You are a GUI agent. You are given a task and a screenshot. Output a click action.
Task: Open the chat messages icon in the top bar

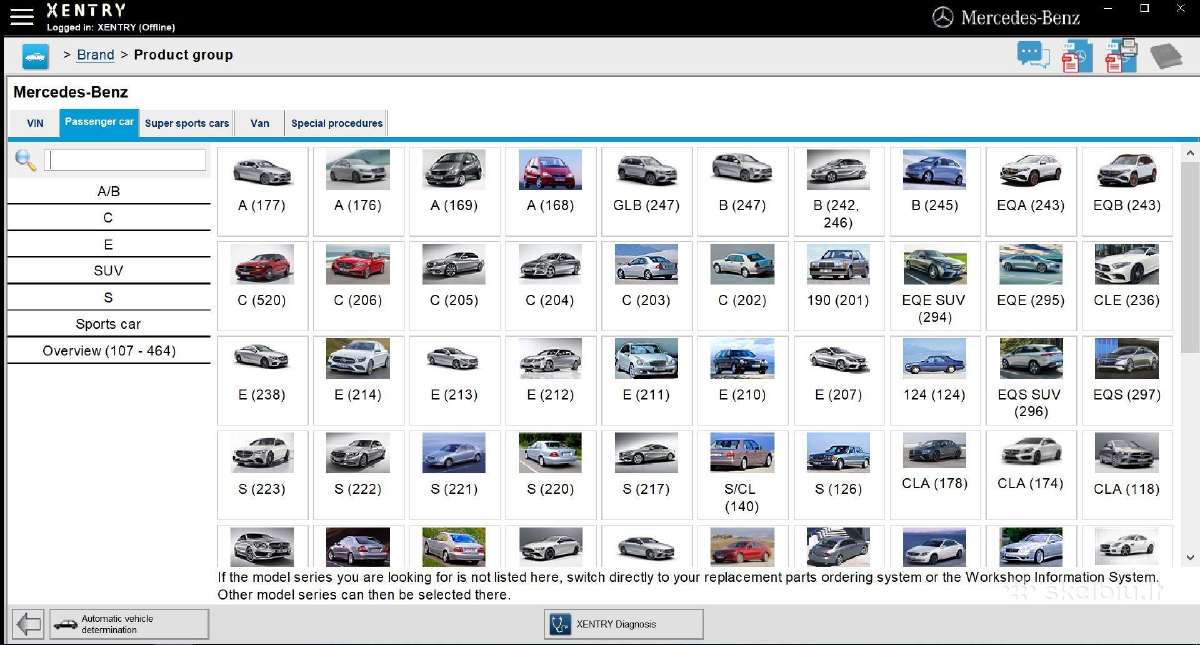pos(1033,54)
